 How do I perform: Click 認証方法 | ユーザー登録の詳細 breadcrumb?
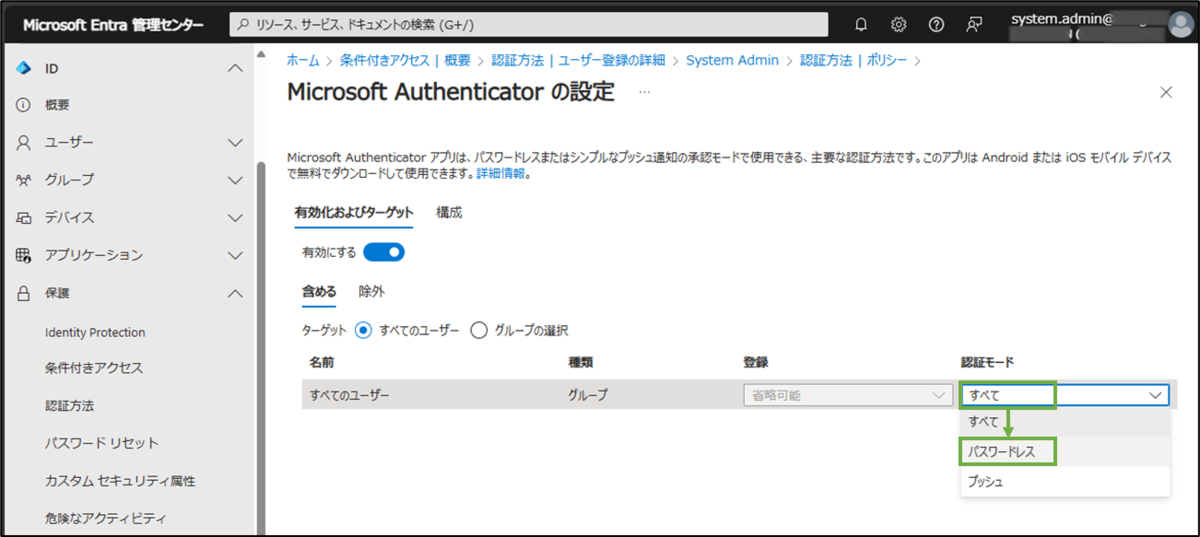tap(578, 60)
